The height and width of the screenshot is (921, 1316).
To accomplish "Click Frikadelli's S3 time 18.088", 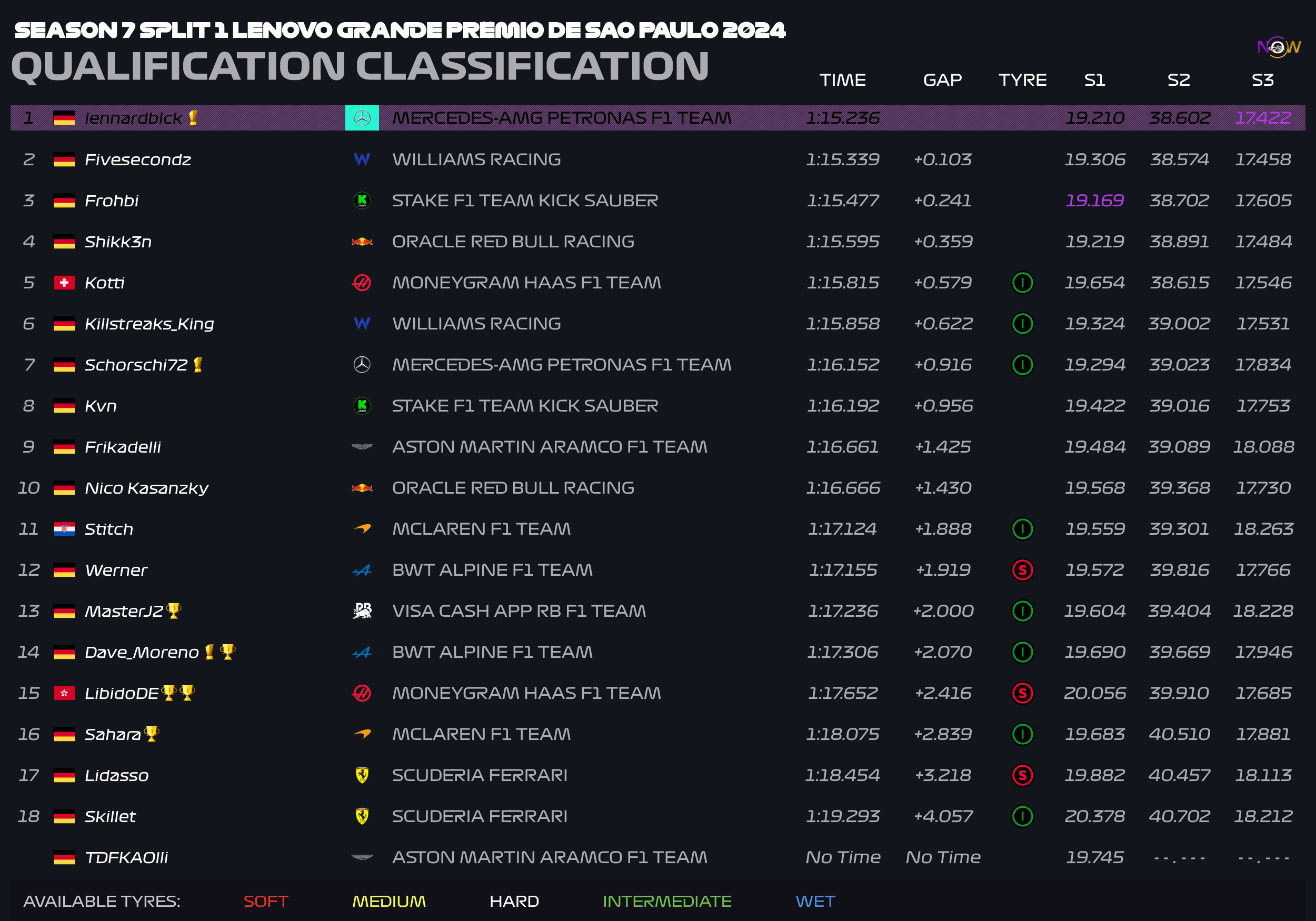I will click(1263, 447).
